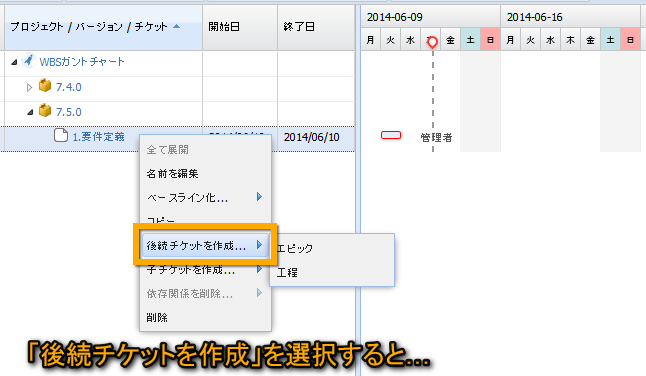This screenshot has width=646, height=376.
Task: Open the ベースライン化 submenu arrow
Action: point(259,196)
